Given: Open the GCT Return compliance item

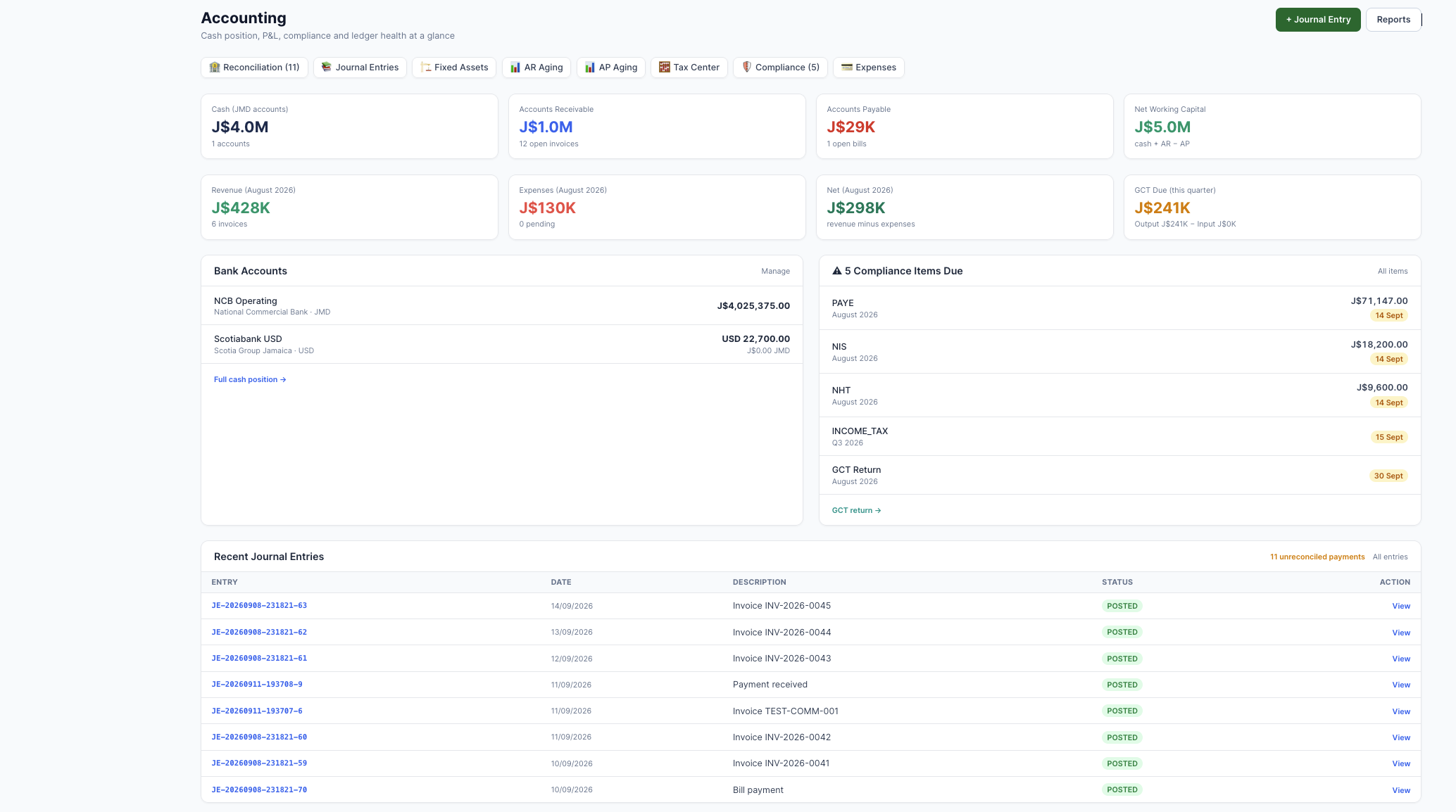Looking at the screenshot, I should pos(1119,475).
